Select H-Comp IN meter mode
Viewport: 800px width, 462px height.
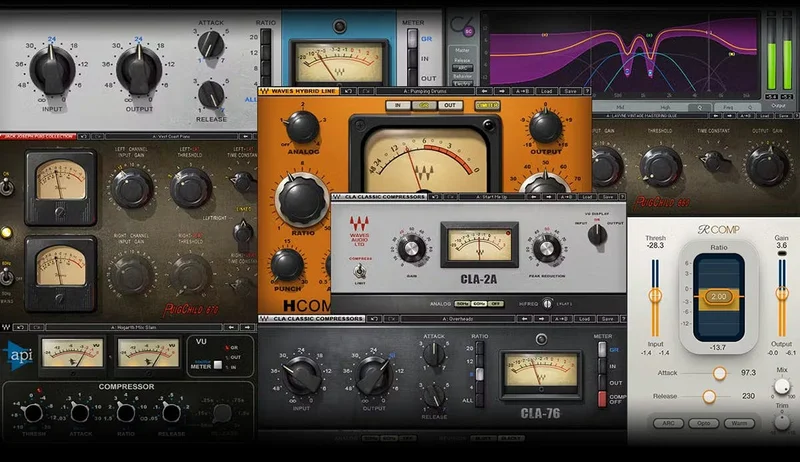[x=398, y=106]
